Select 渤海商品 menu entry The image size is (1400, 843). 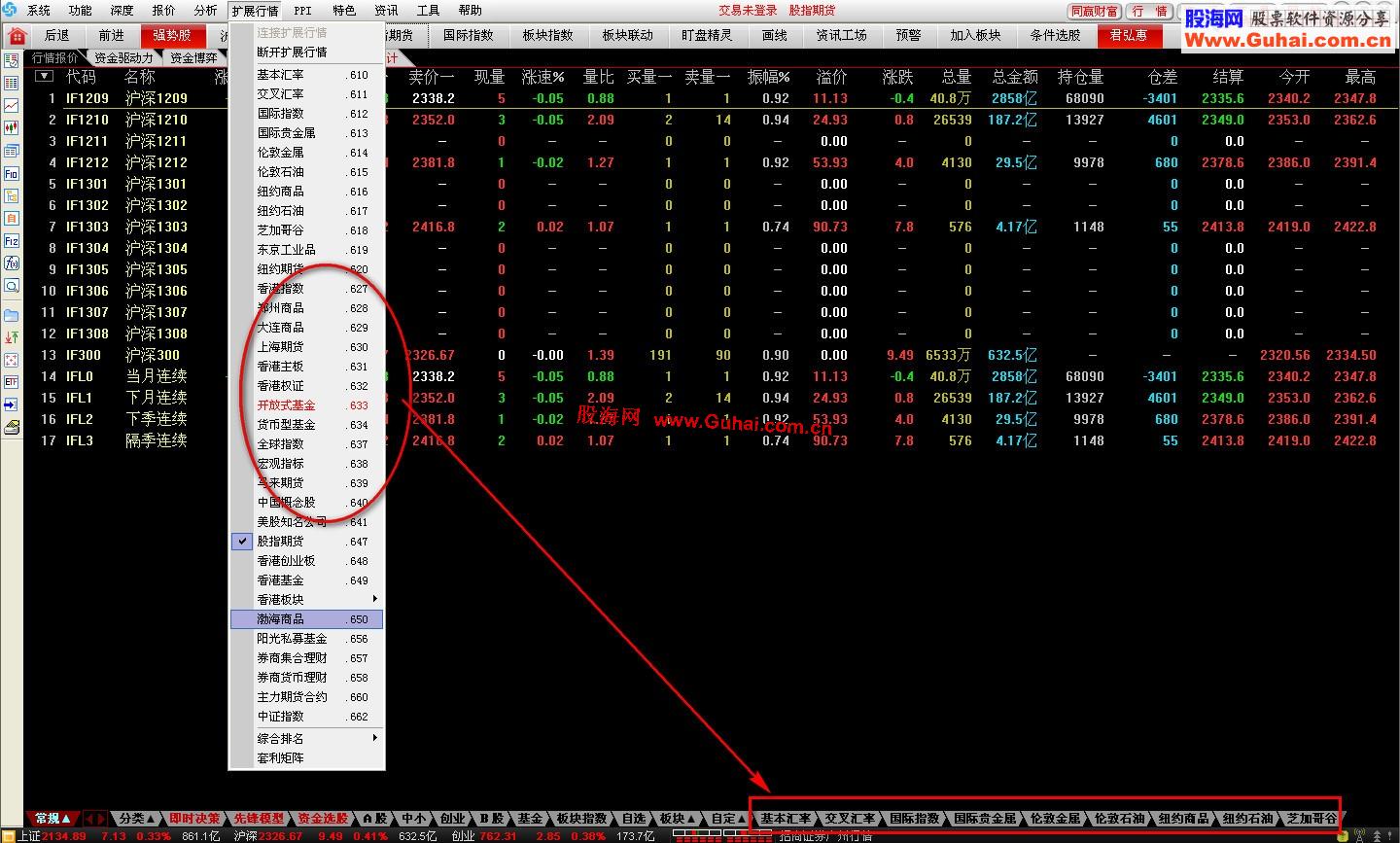306,619
